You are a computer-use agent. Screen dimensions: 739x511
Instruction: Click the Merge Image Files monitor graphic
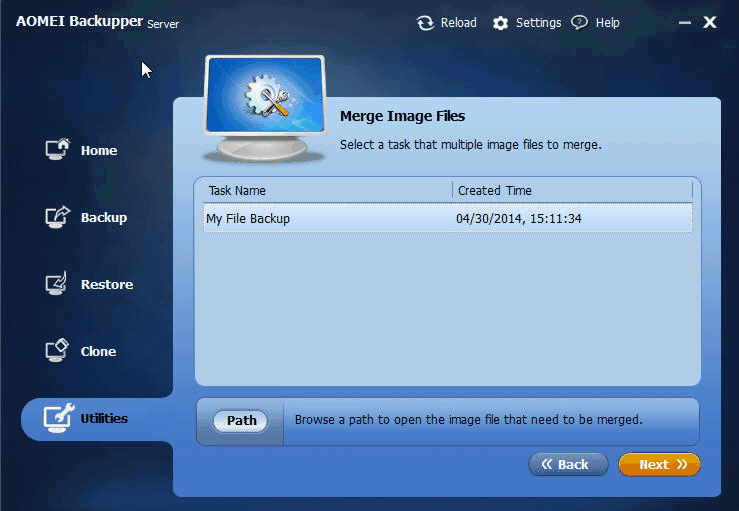click(x=265, y=108)
